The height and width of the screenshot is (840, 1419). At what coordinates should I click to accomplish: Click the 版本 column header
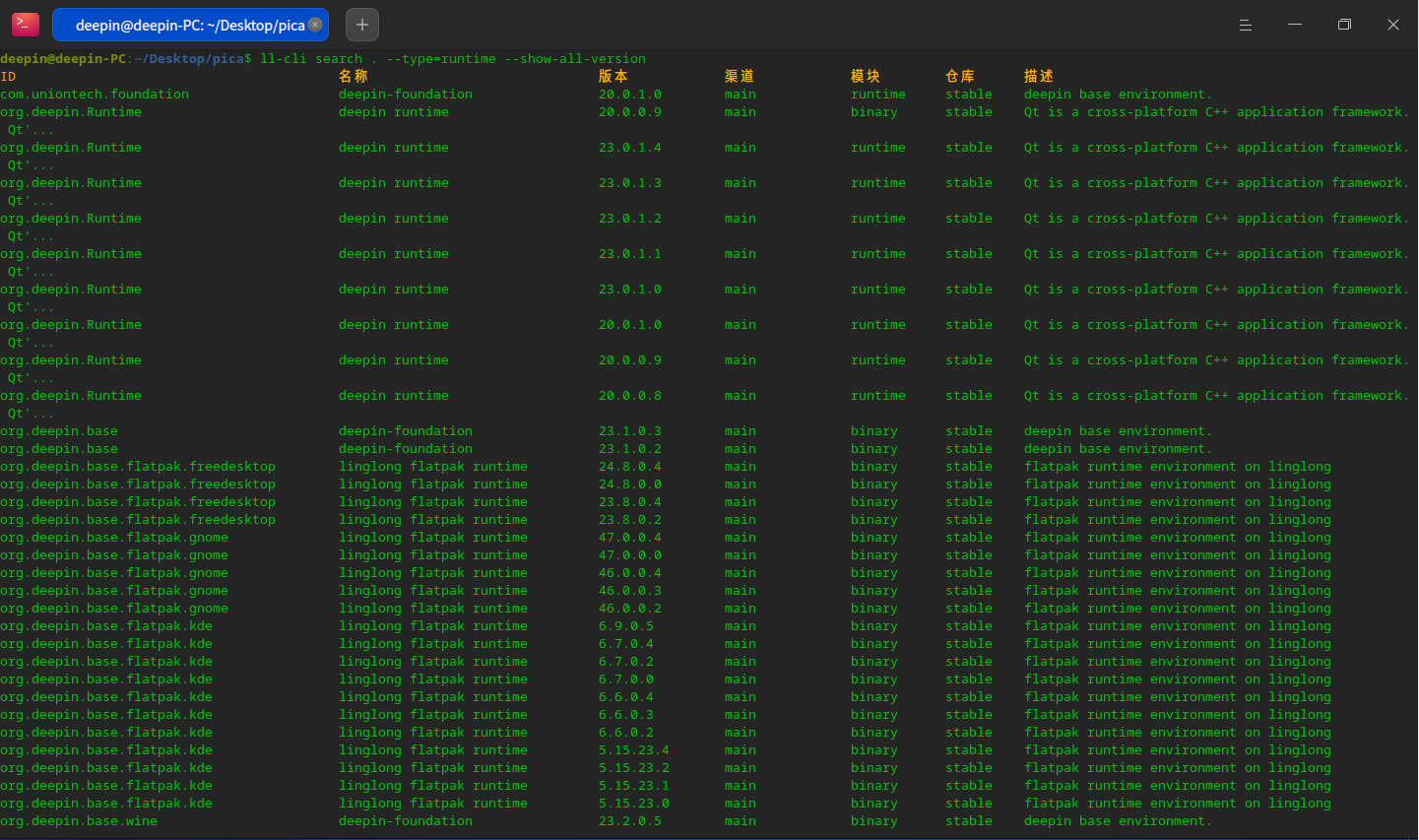click(613, 77)
